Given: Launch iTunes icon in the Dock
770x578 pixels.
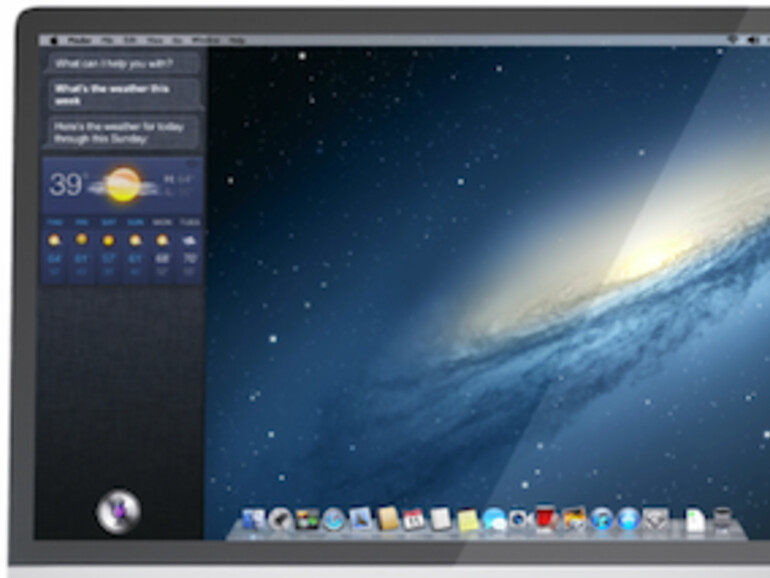Looking at the screenshot, I should coord(602,520).
